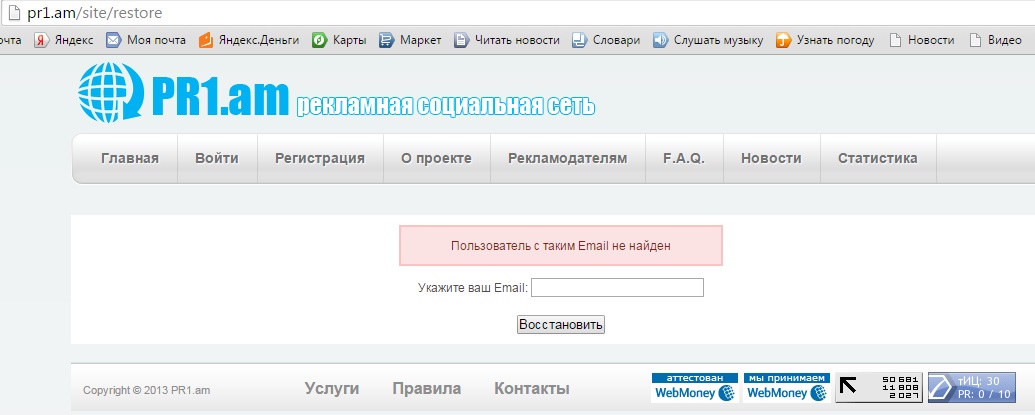Open the Услуги footer link
The width and height of the screenshot is (1035, 415).
[x=332, y=389]
